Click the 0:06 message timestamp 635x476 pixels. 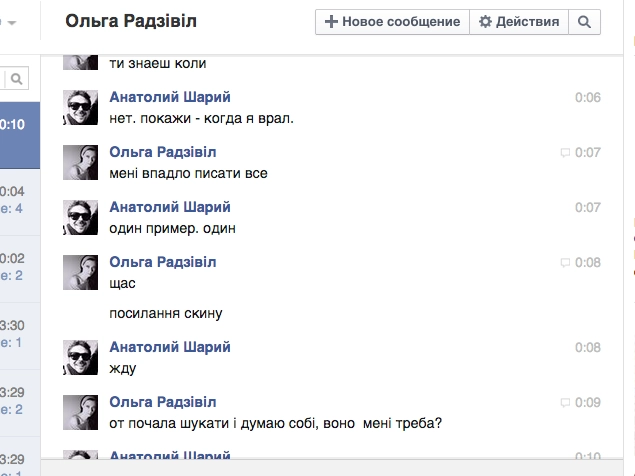click(x=588, y=97)
